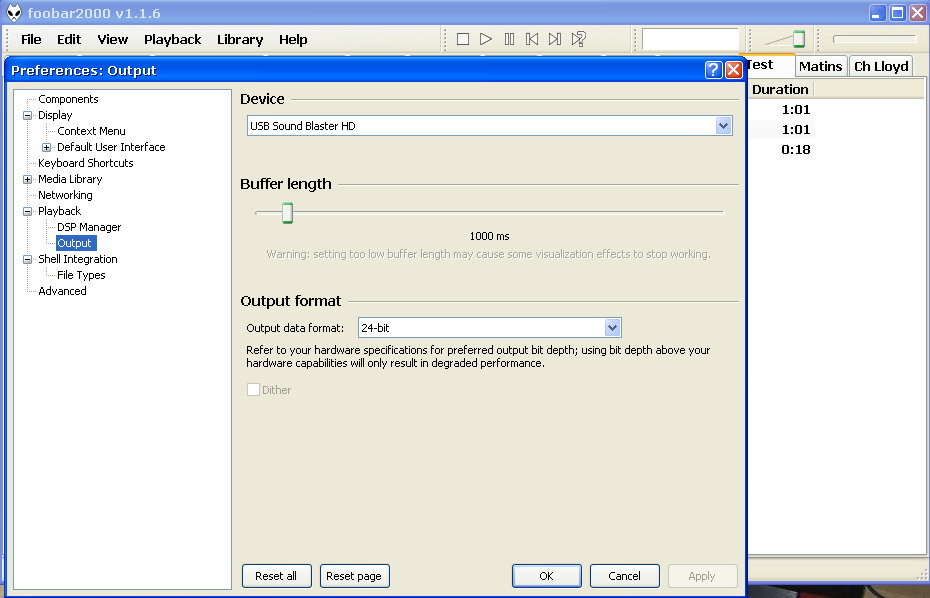
Task: Open the Help menu
Action: pyautogui.click(x=293, y=40)
